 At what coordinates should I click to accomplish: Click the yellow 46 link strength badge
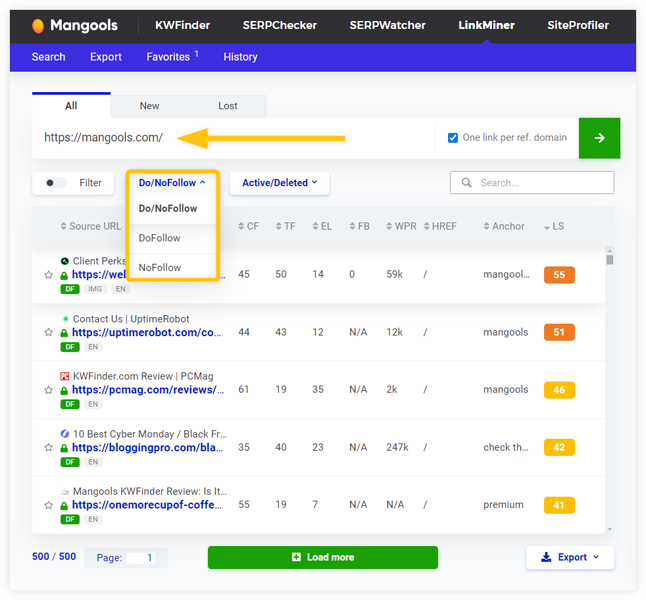point(559,390)
